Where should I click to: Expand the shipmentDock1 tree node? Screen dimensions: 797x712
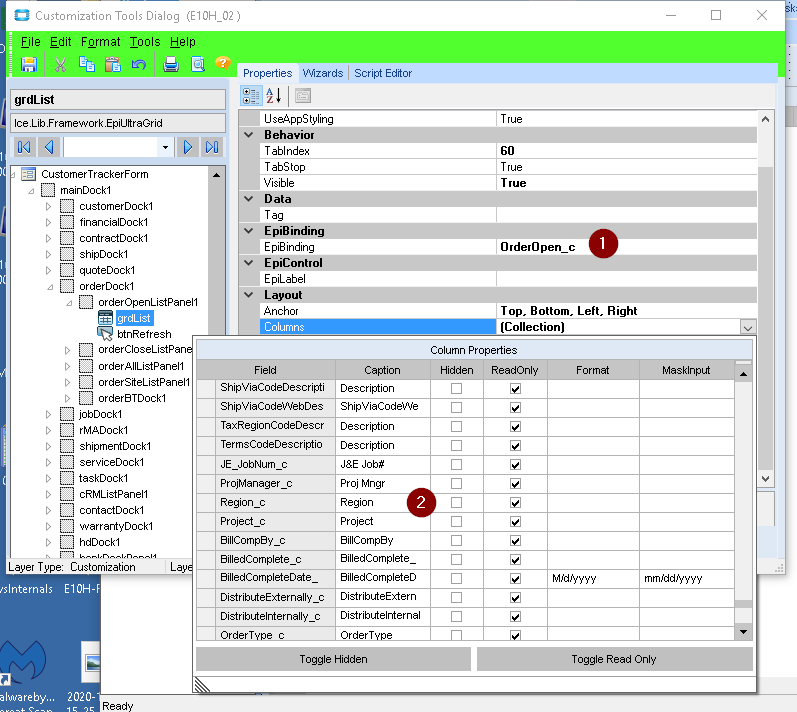pos(48,446)
